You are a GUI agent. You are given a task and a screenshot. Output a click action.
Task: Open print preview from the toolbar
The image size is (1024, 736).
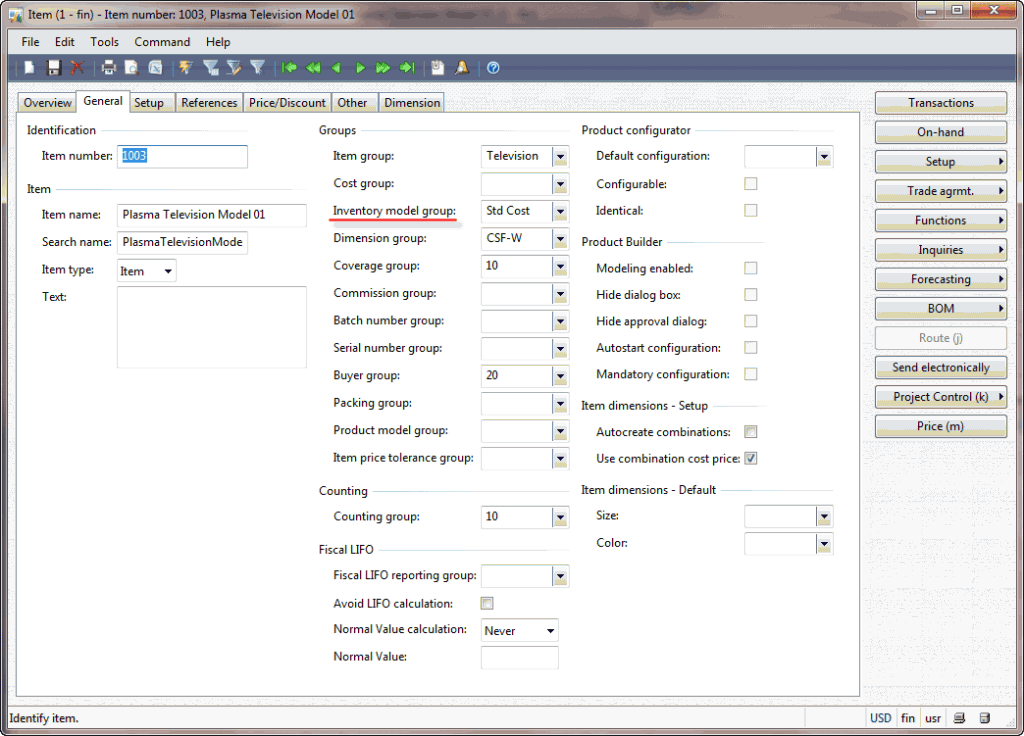133,67
